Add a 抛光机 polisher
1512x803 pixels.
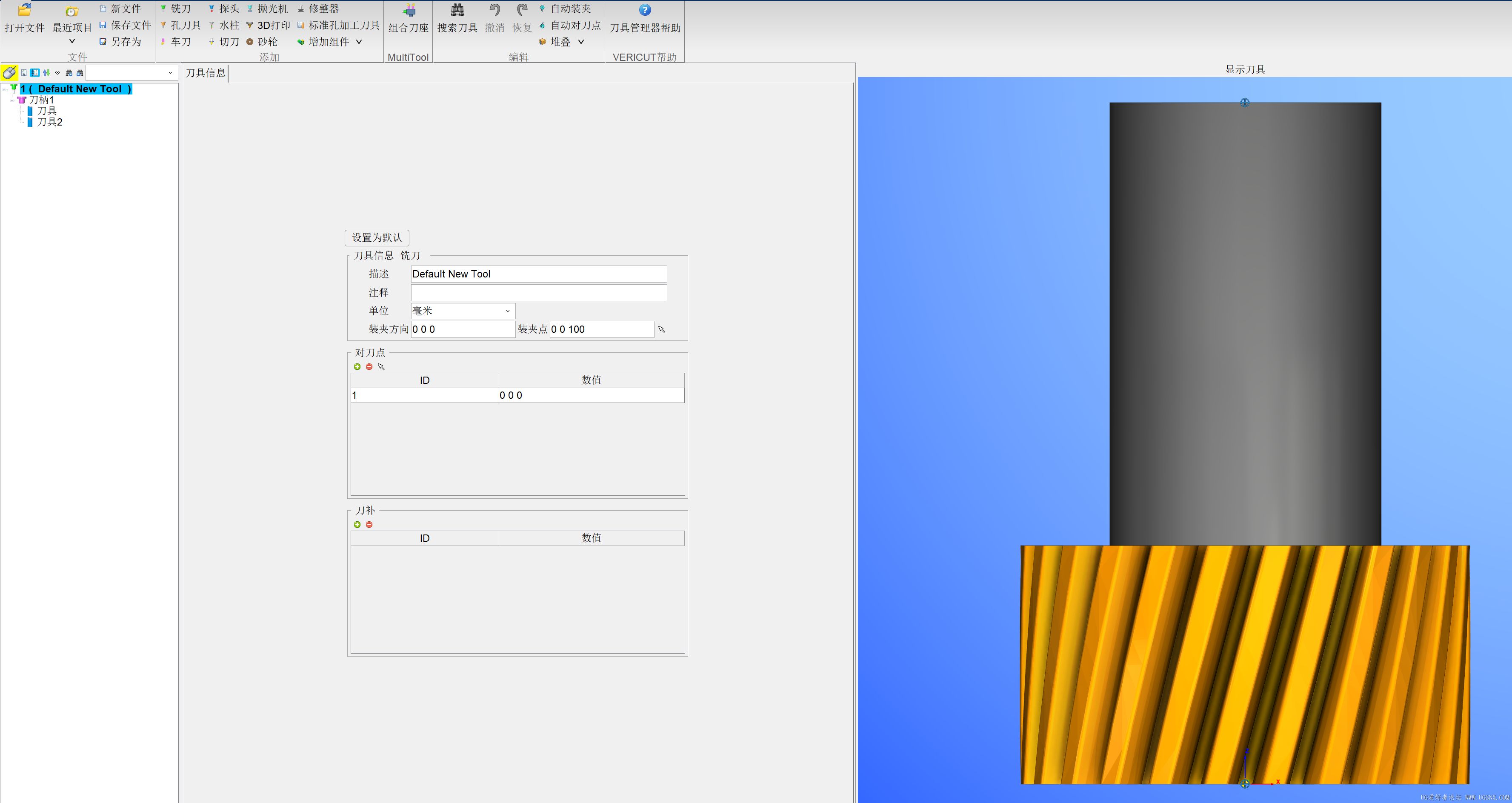pos(267,9)
